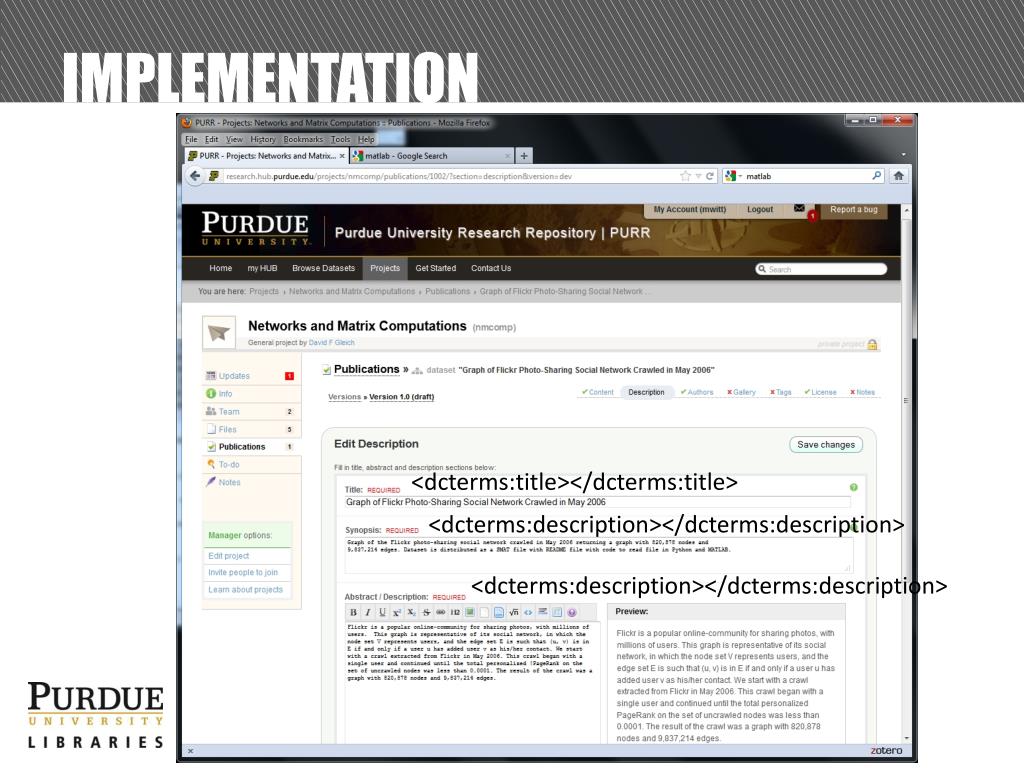Image resolution: width=1024 pixels, height=768 pixels.
Task: Click the Save changes button
Action: [825, 445]
